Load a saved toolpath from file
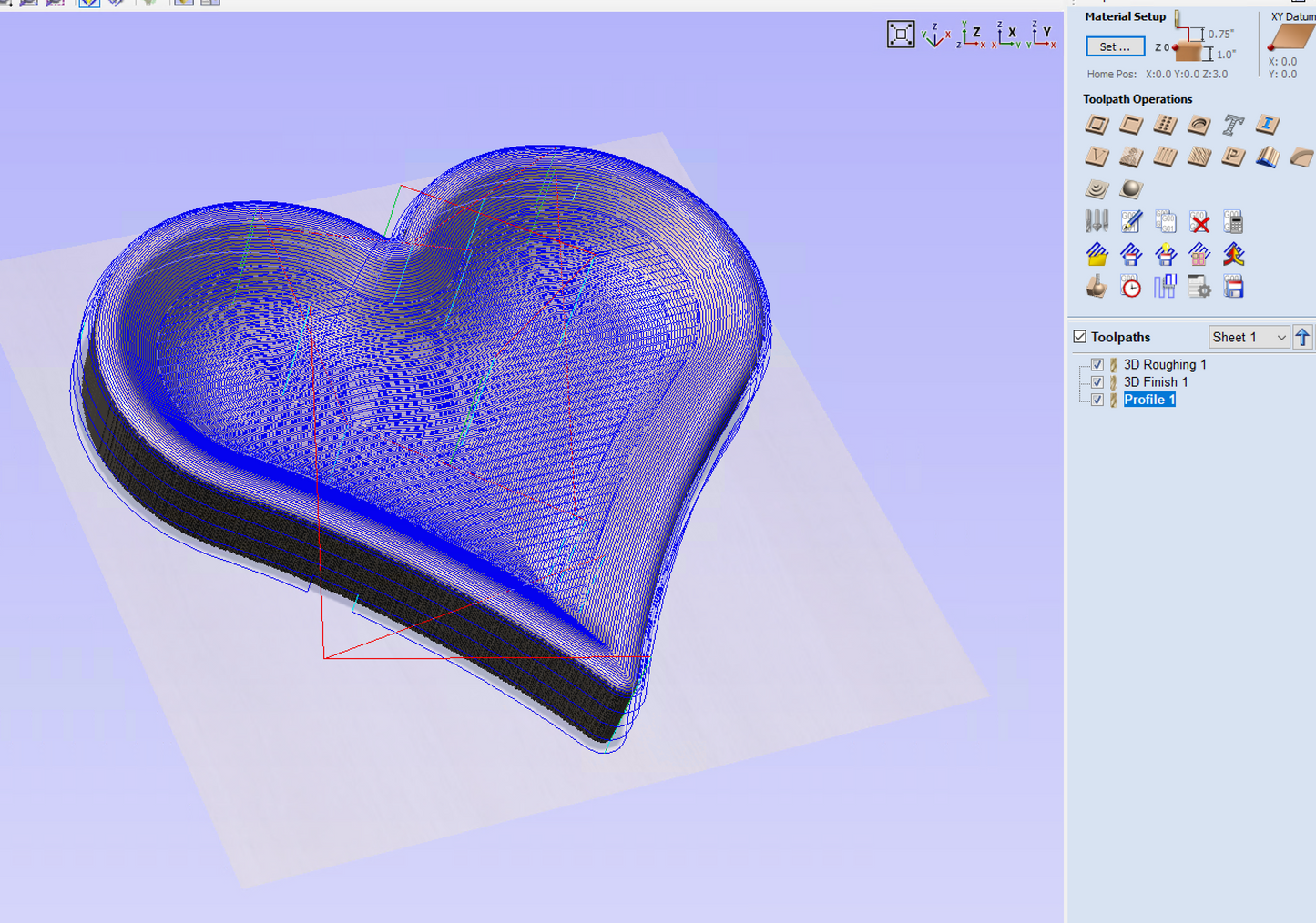The image size is (1316, 923). click(1097, 255)
